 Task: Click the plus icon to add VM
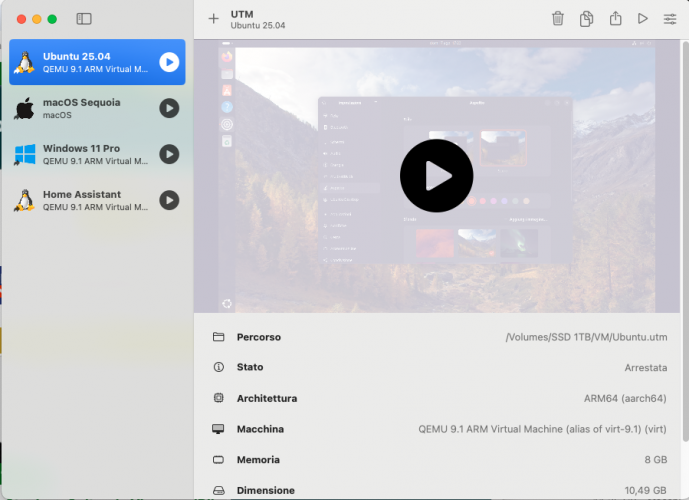pos(213,19)
